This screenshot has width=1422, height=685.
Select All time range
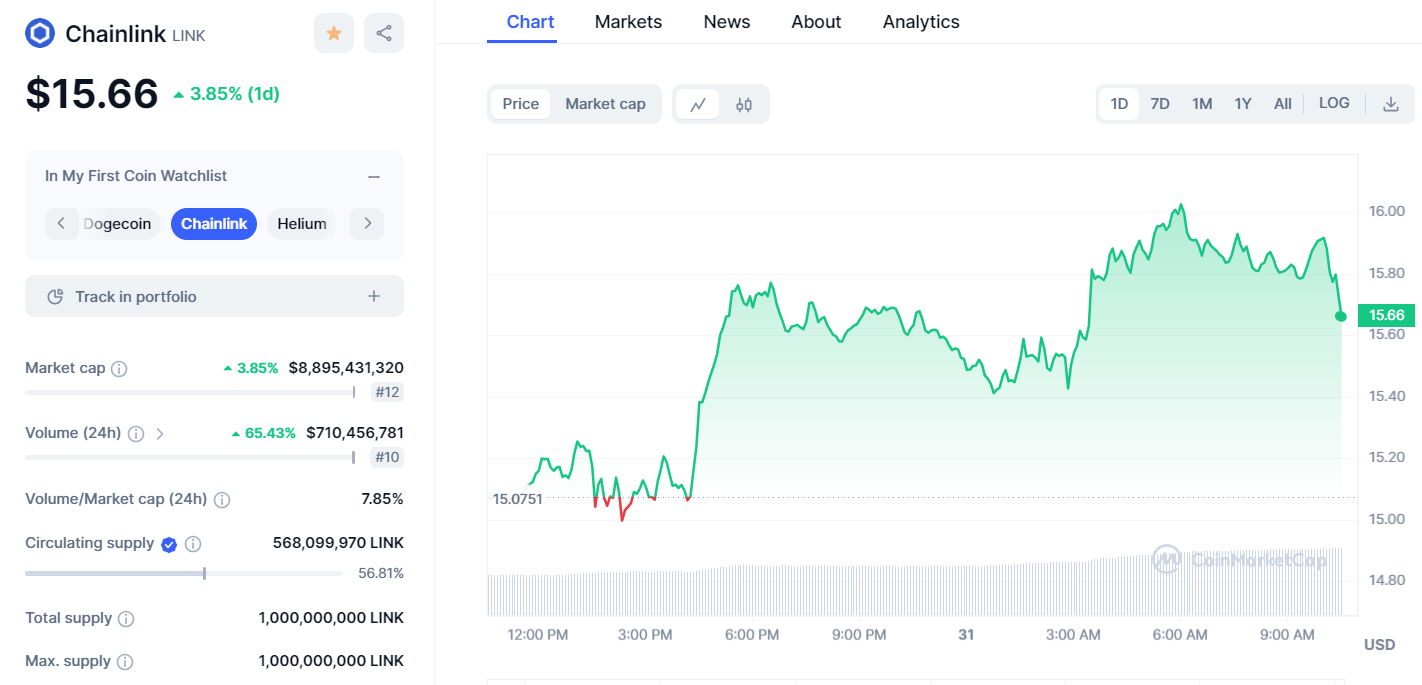point(1283,104)
